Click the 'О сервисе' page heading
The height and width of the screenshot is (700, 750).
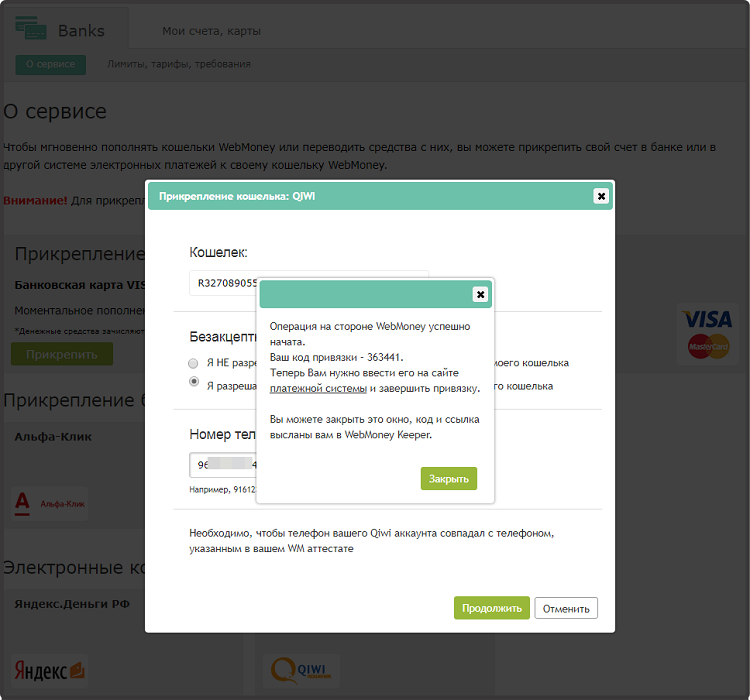click(55, 111)
